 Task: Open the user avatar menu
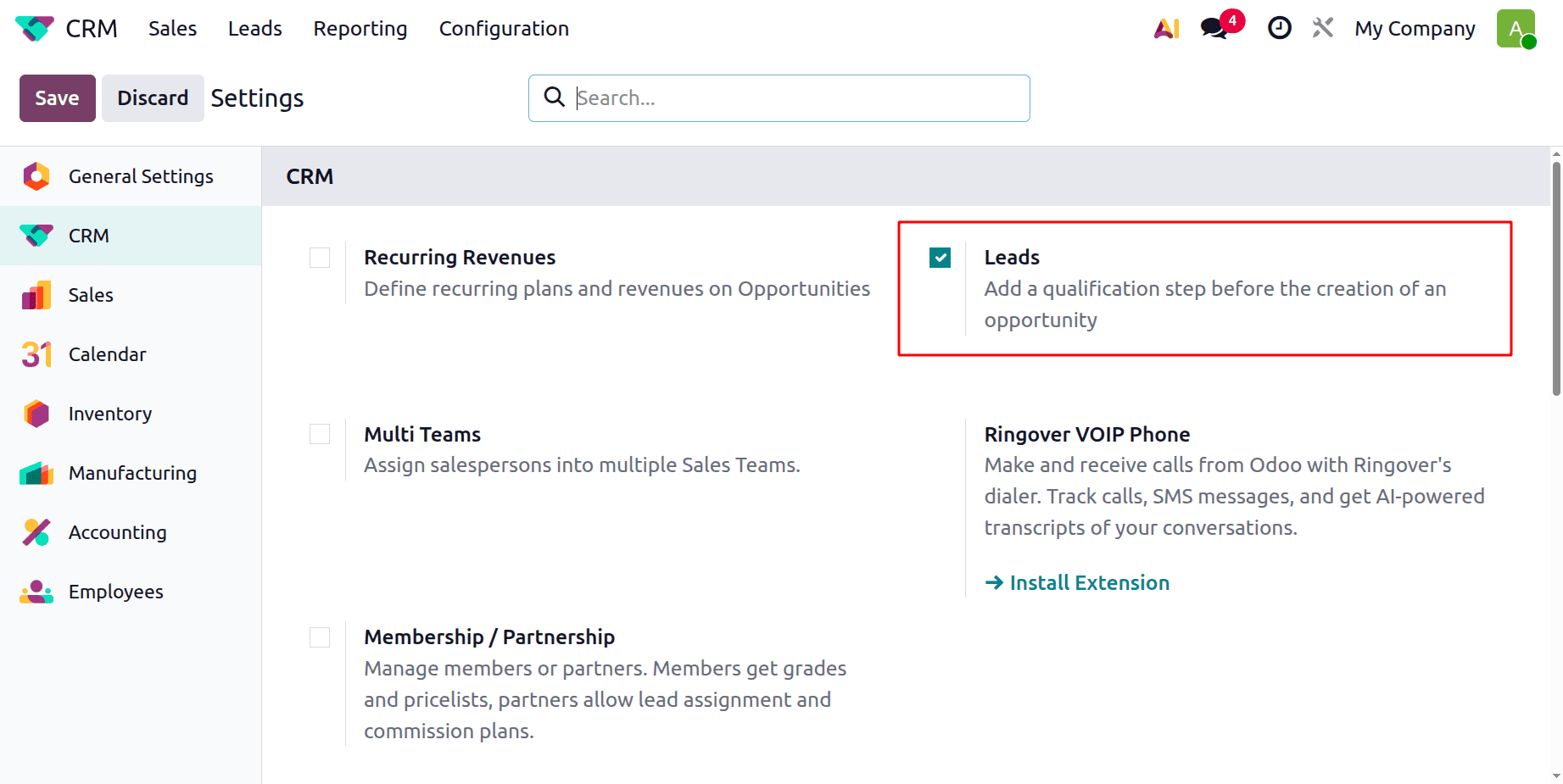tap(1516, 29)
